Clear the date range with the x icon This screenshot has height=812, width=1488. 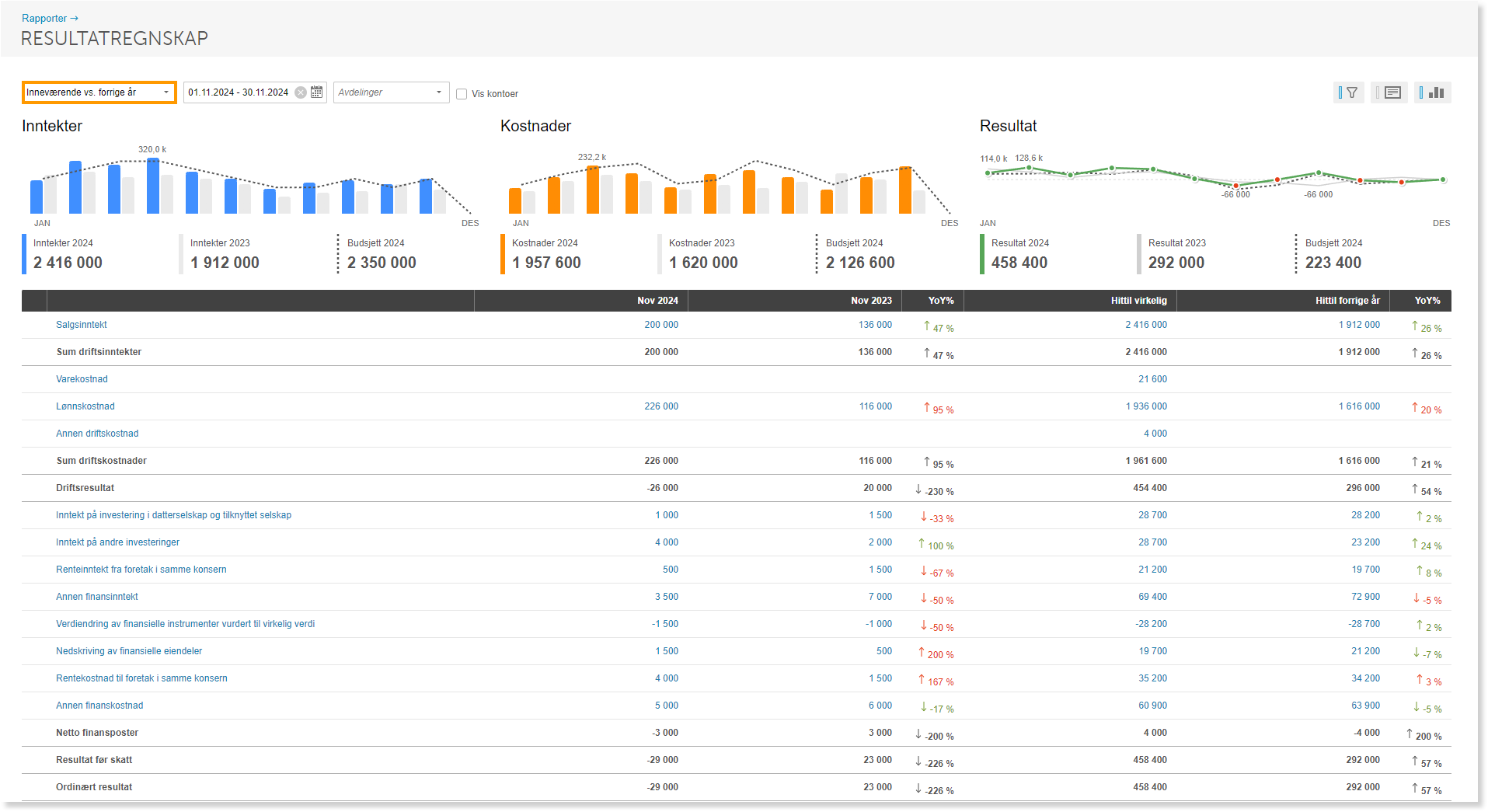301,92
